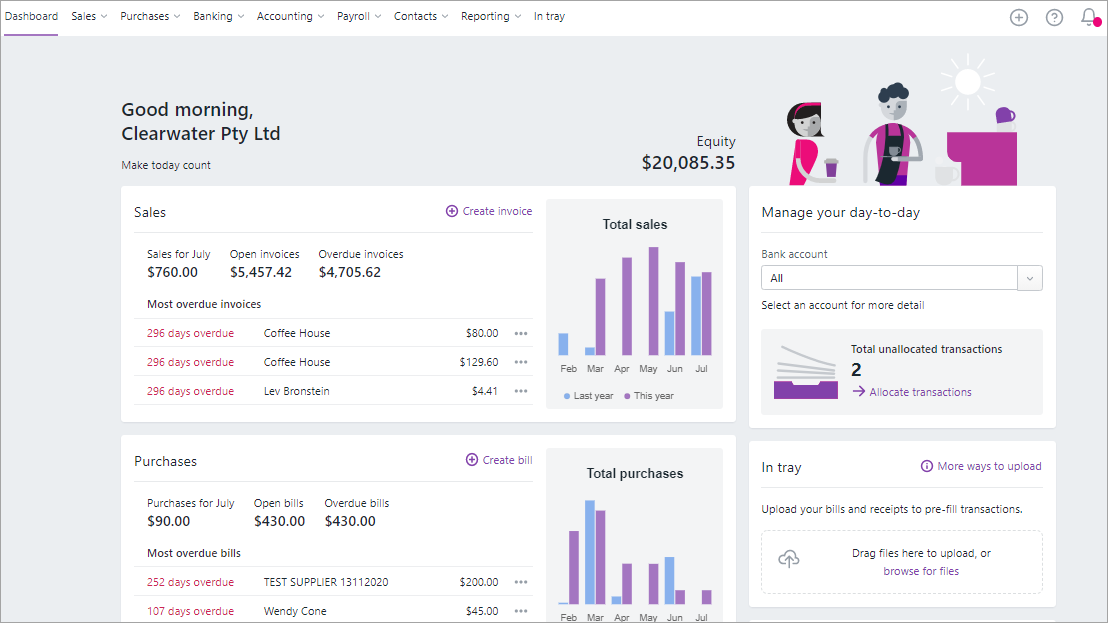The image size is (1108, 623).
Task: Expand the Sales menu
Action: 89,16
